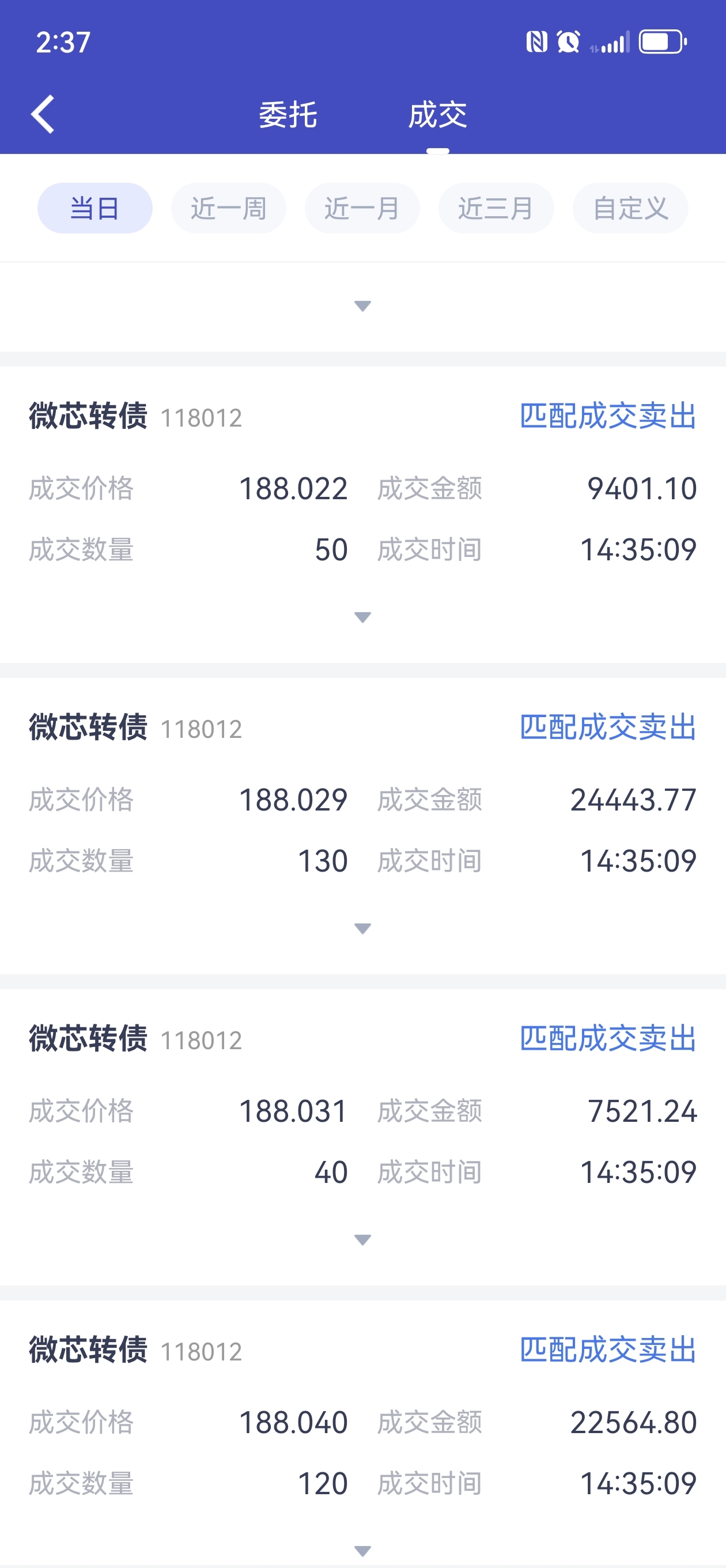Open the 自定义 date range option
Image resolution: width=726 pixels, height=1568 pixels.
pyautogui.click(x=630, y=208)
